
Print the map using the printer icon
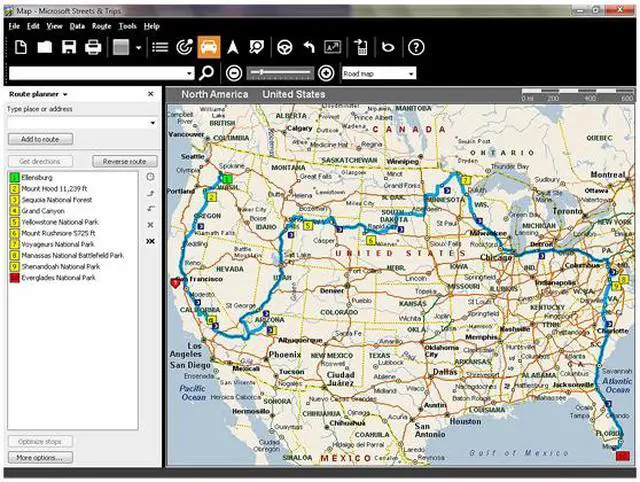click(x=93, y=47)
